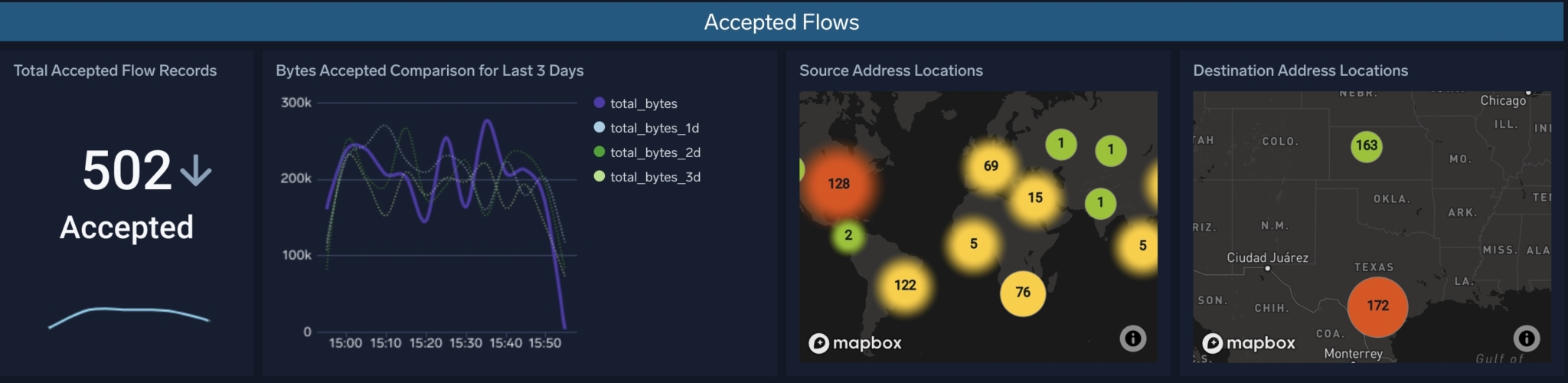
Task: Select the 69 cluster on source map
Action: tap(991, 166)
